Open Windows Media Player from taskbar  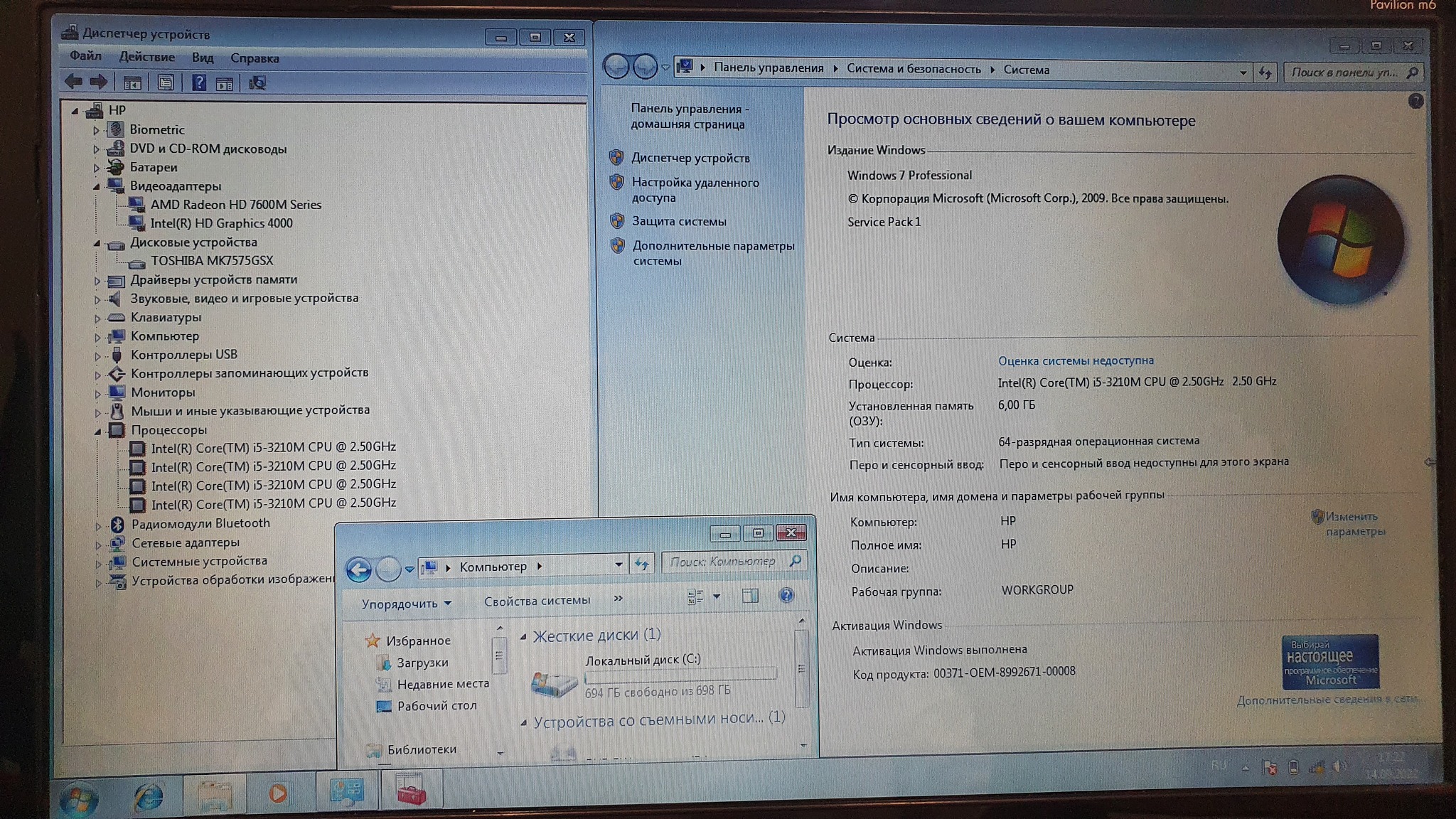tap(279, 793)
